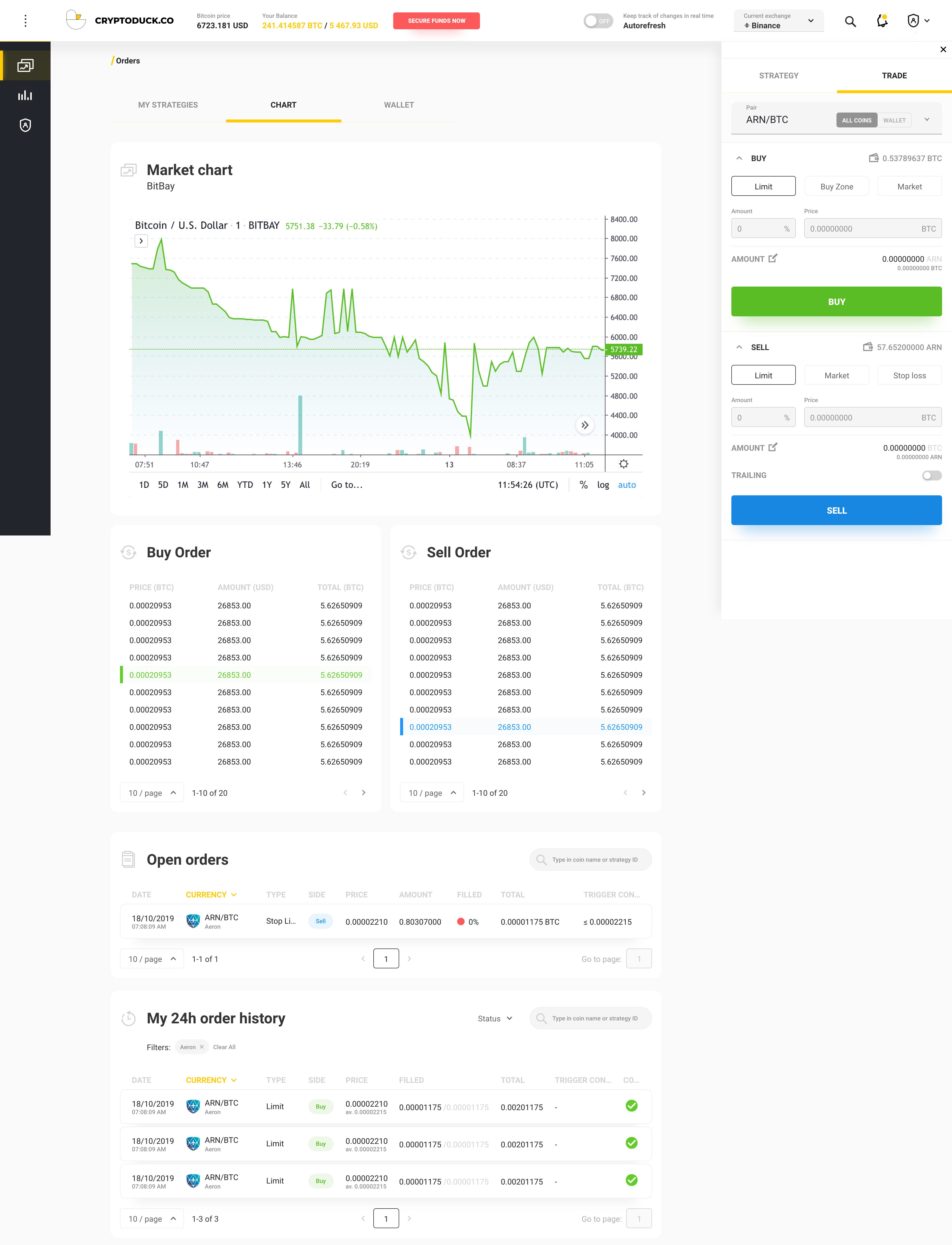Click the Aeron coin icon in open orders
This screenshot has height=1245, width=952.
[193, 921]
